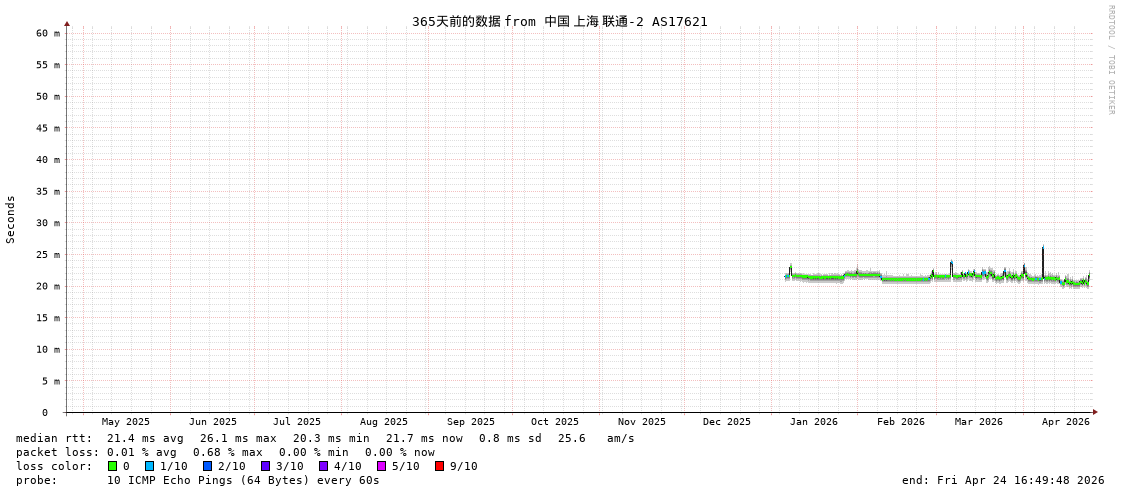The width and height of the screenshot is (1121, 494).
Task: Click the RRDTOOL / TOBI OETIKER watermark
Action: [x=1110, y=60]
